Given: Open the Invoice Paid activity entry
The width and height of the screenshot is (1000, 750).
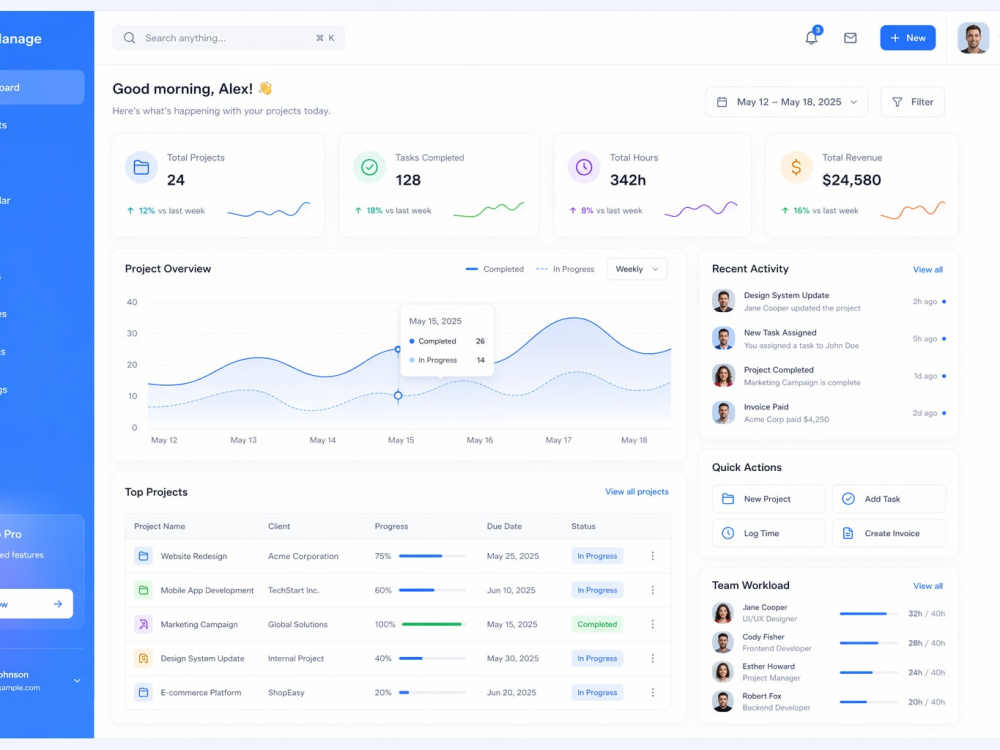Looking at the screenshot, I should coord(828,413).
